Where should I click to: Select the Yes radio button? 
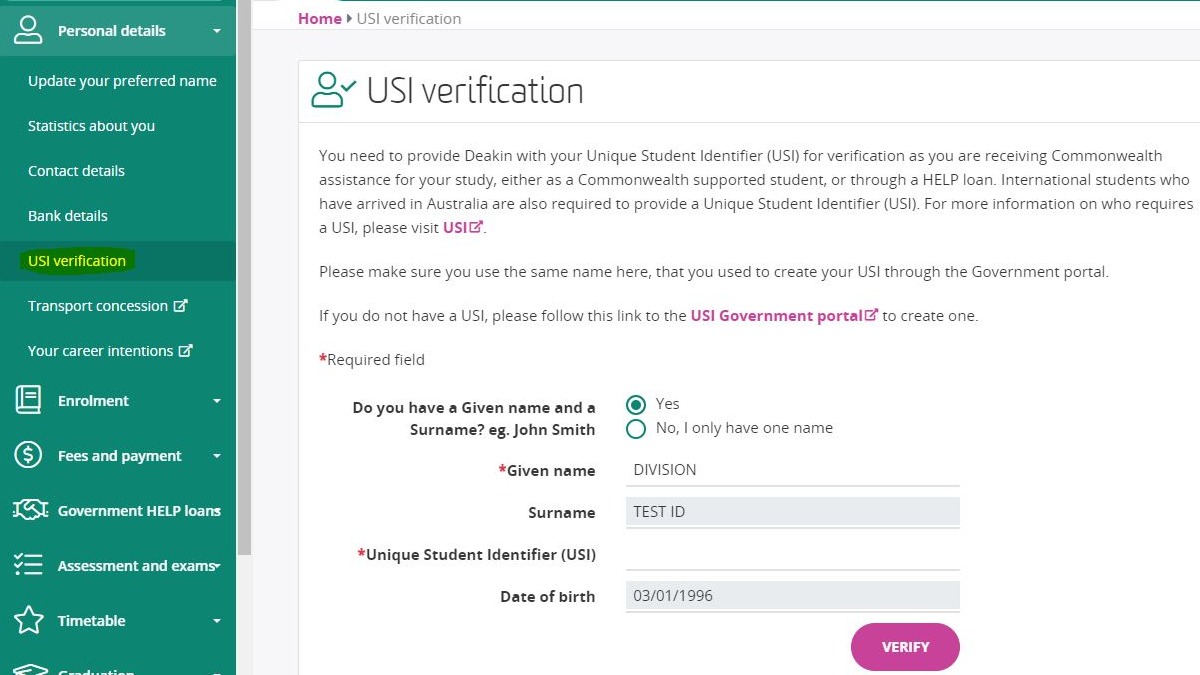pos(635,405)
